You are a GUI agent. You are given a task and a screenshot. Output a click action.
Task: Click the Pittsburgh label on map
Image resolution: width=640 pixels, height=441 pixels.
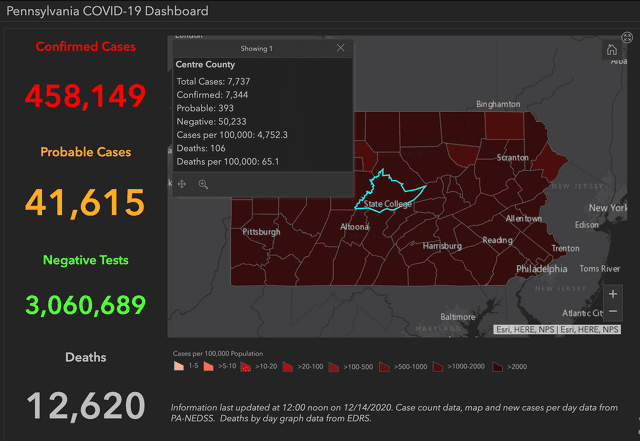261,232
